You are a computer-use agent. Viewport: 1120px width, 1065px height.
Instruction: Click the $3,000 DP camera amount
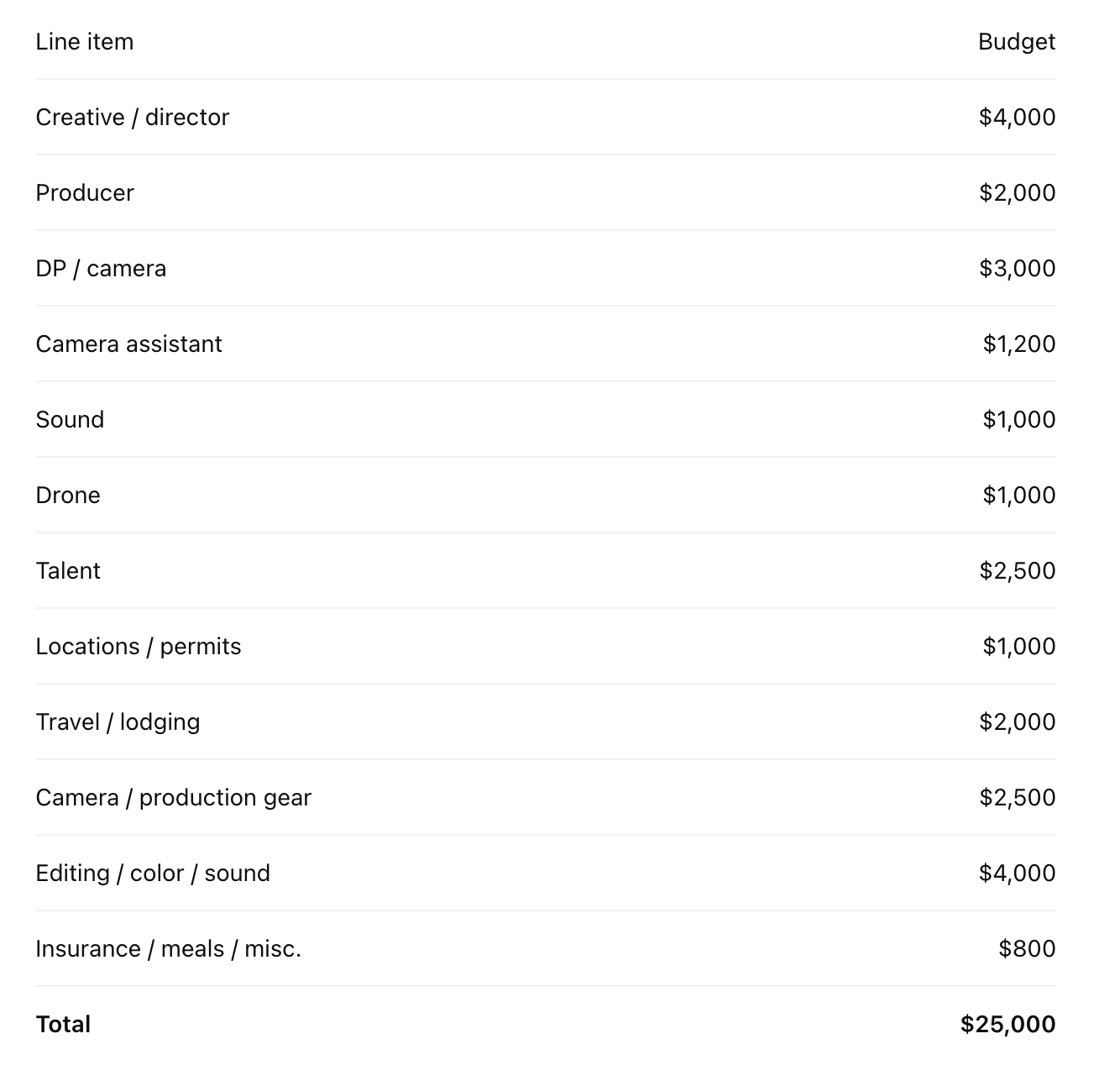pos(1017,269)
